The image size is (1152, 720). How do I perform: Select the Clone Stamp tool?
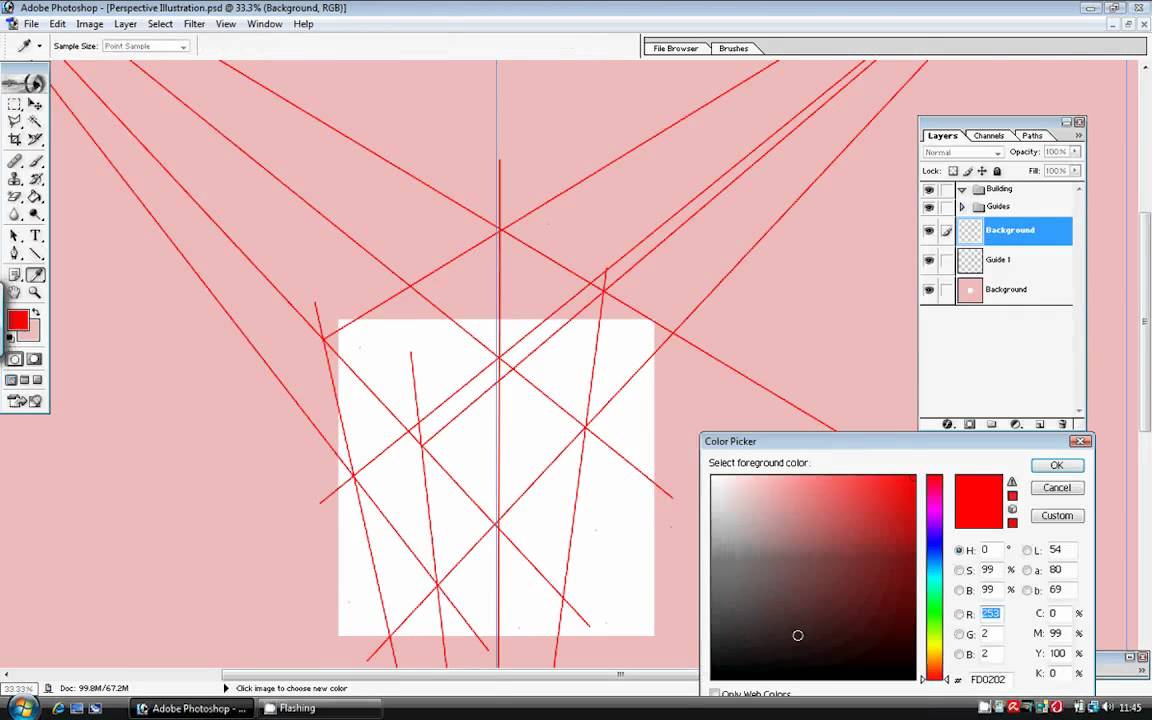[14, 179]
